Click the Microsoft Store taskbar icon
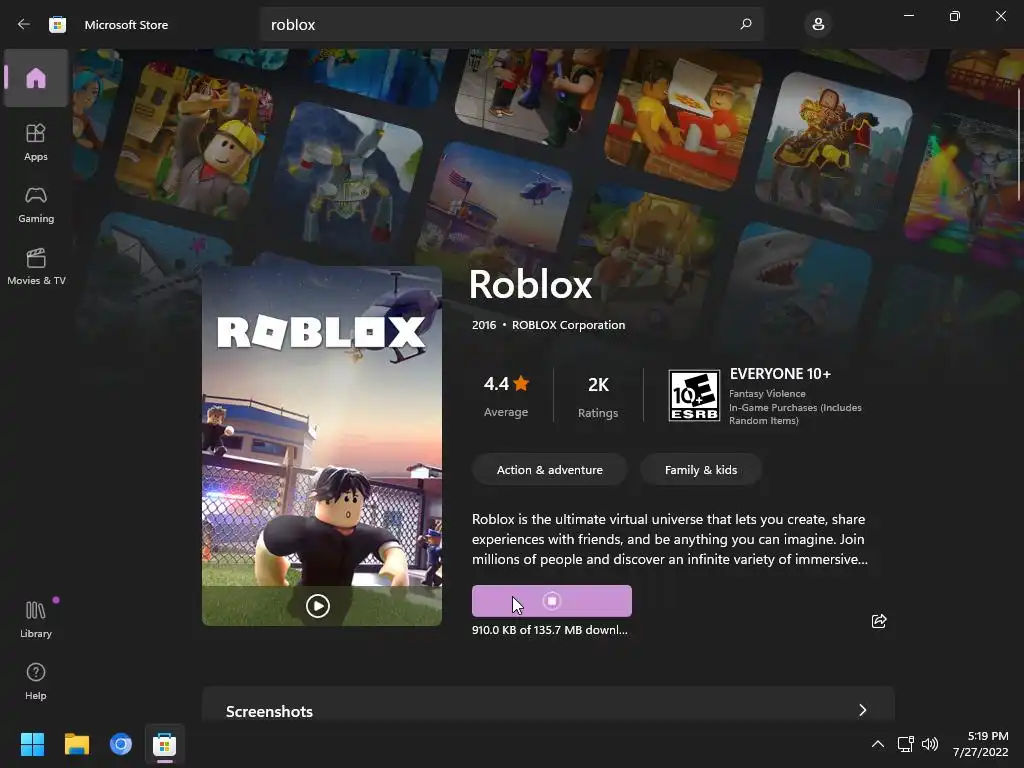 (x=165, y=744)
